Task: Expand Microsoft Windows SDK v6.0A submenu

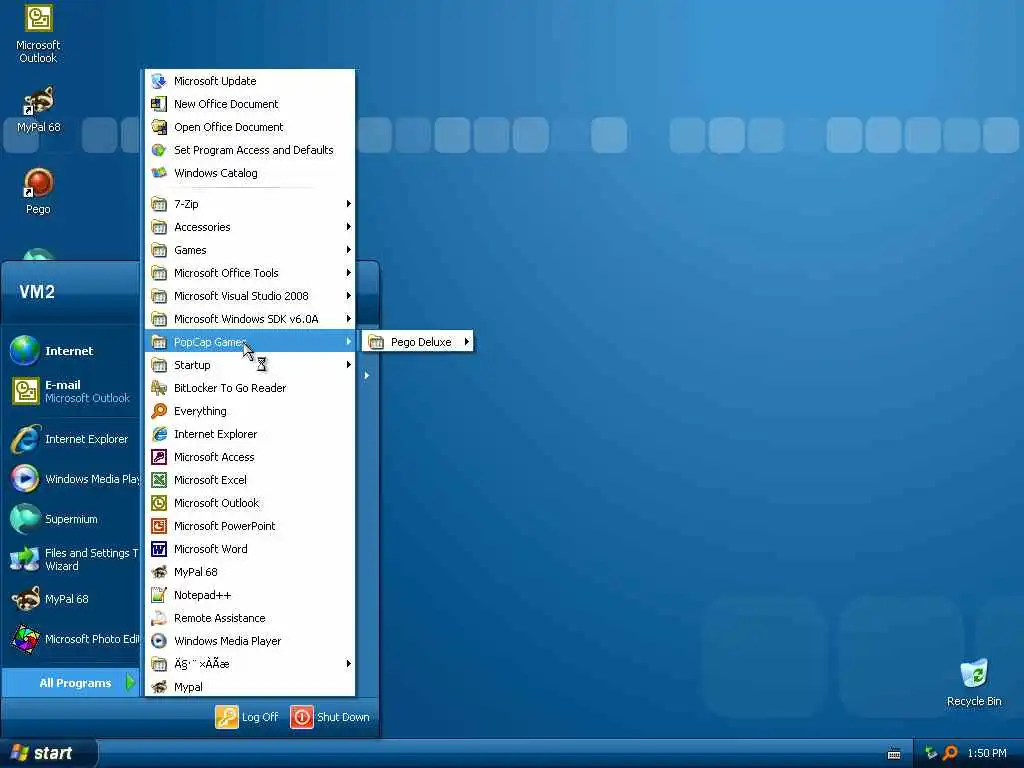Action: [x=251, y=319]
